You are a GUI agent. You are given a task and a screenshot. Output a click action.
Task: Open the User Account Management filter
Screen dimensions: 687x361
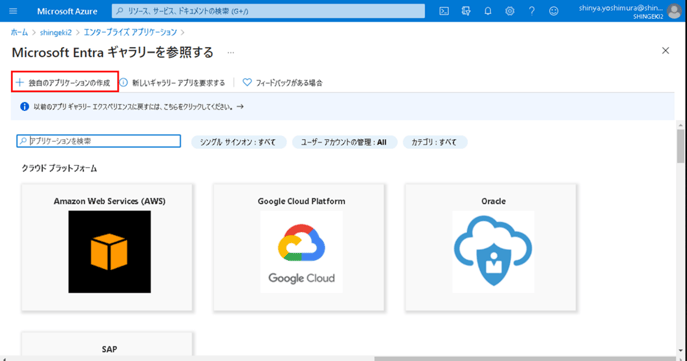(344, 142)
